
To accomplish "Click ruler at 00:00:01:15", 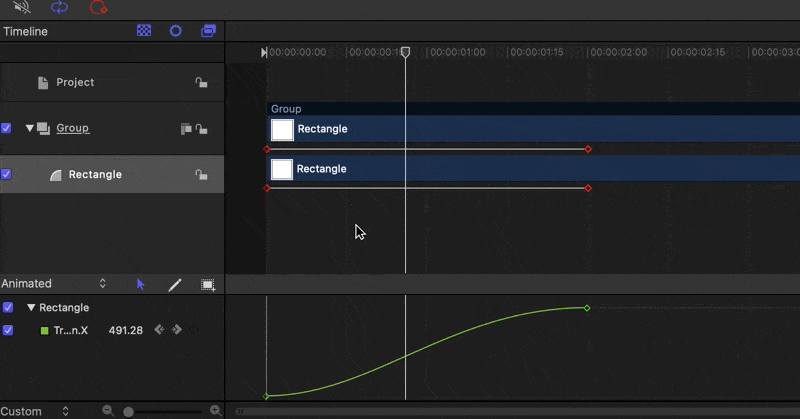I will (x=537, y=52).
